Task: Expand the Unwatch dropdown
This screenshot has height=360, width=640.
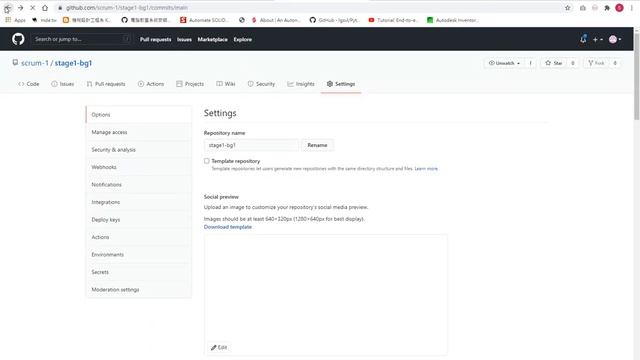Action: click(x=504, y=63)
